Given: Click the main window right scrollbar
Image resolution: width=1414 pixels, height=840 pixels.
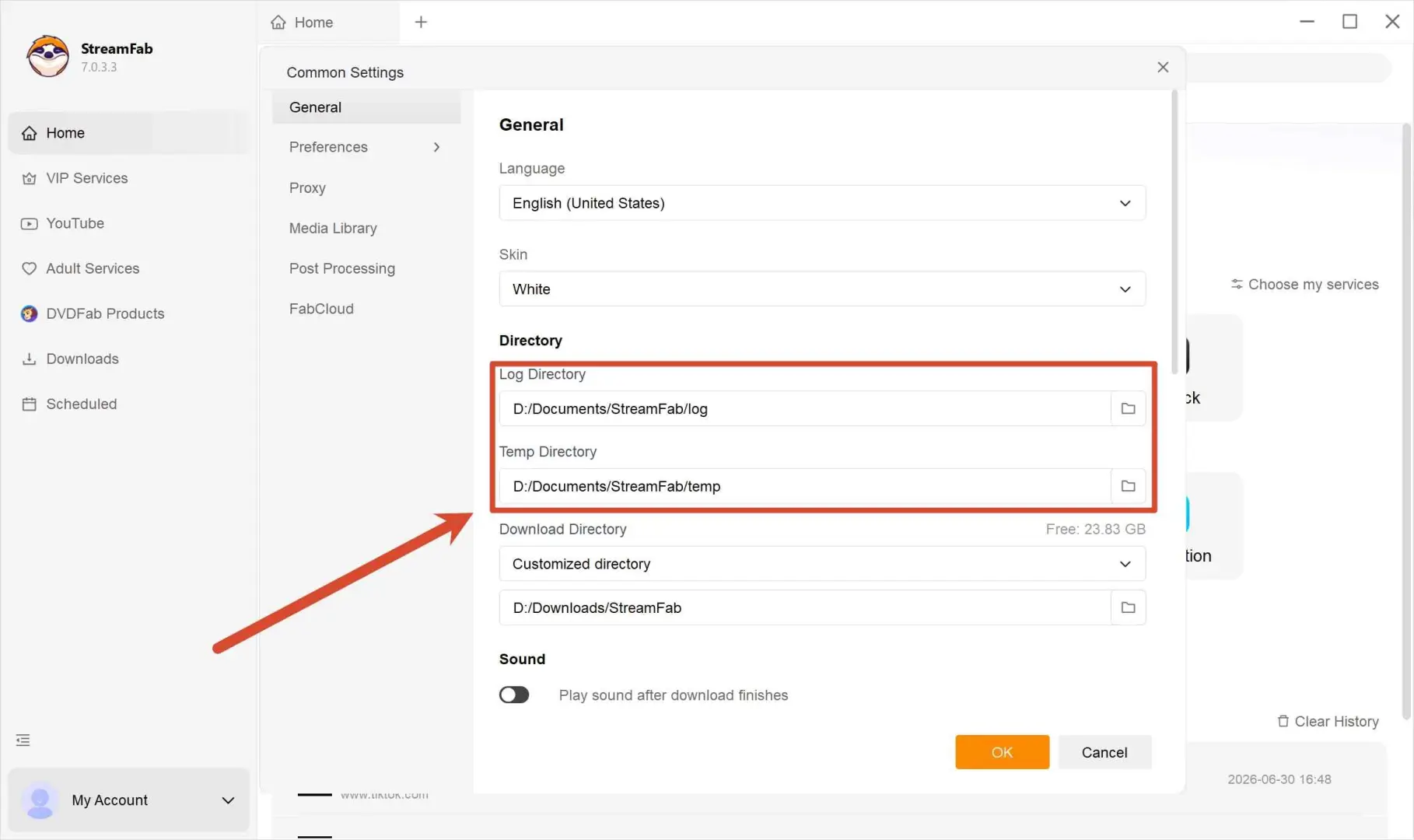Looking at the screenshot, I should (x=1408, y=420).
